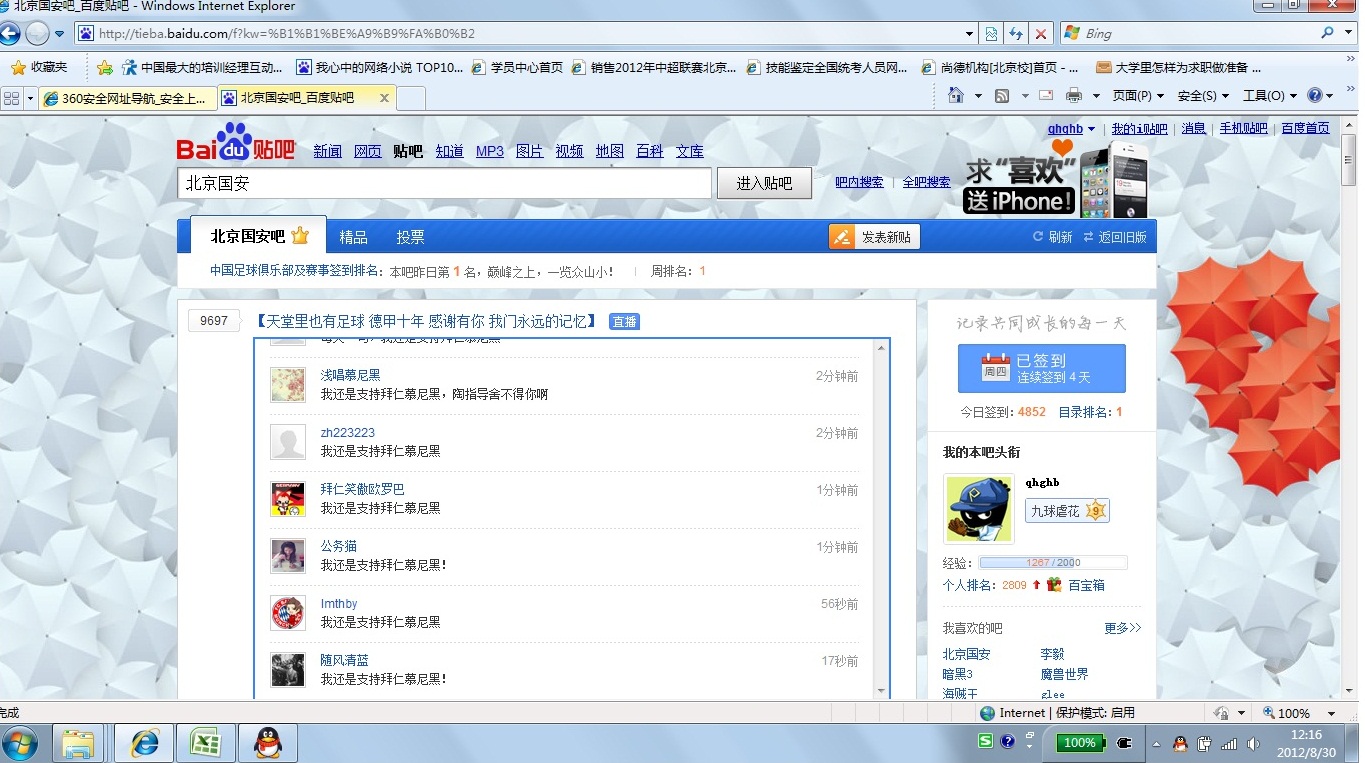Switch to the 360安全网址导航 tab
The height and width of the screenshot is (763, 1365).
(x=128, y=98)
